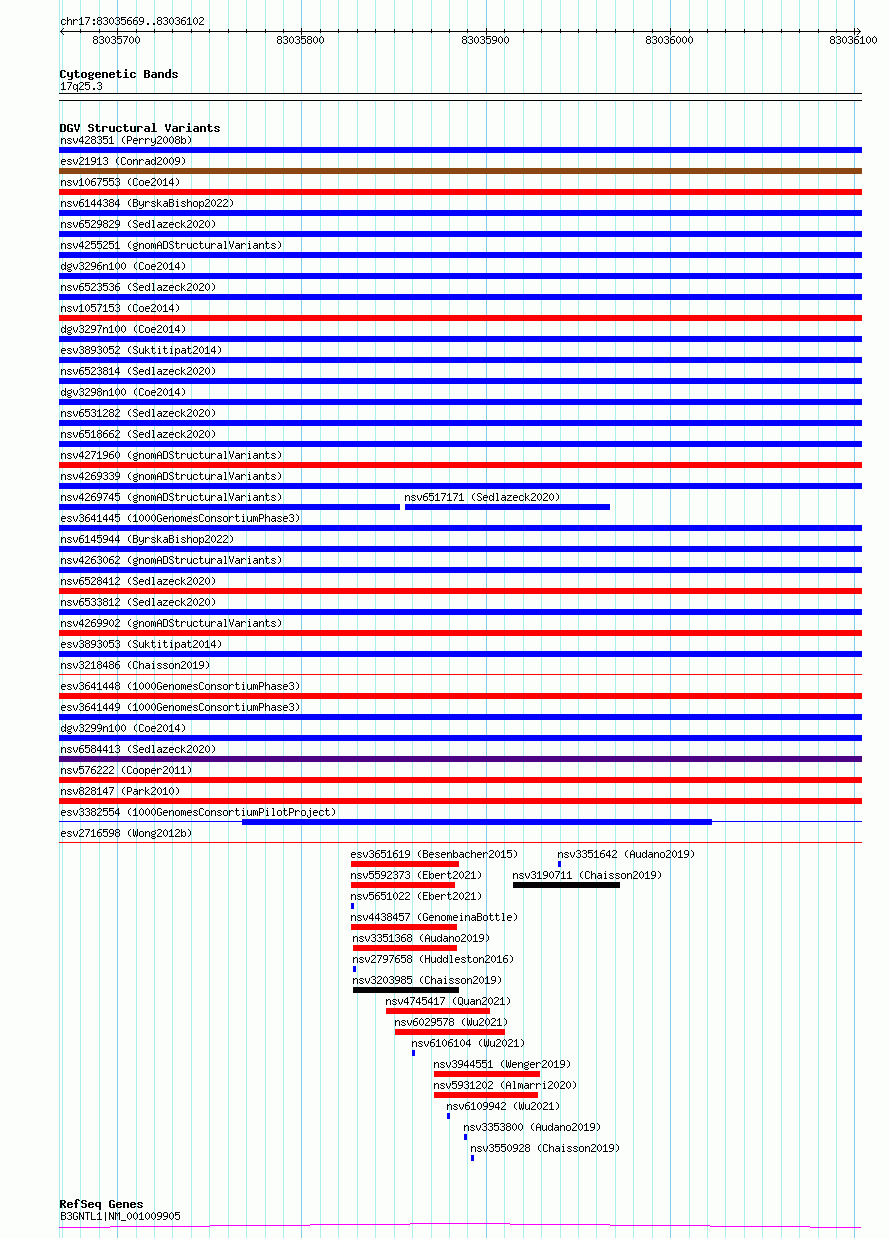Select nsv576222 (Cooper2011) label
Viewport: 890px width, 1238px height.
click(x=126, y=770)
